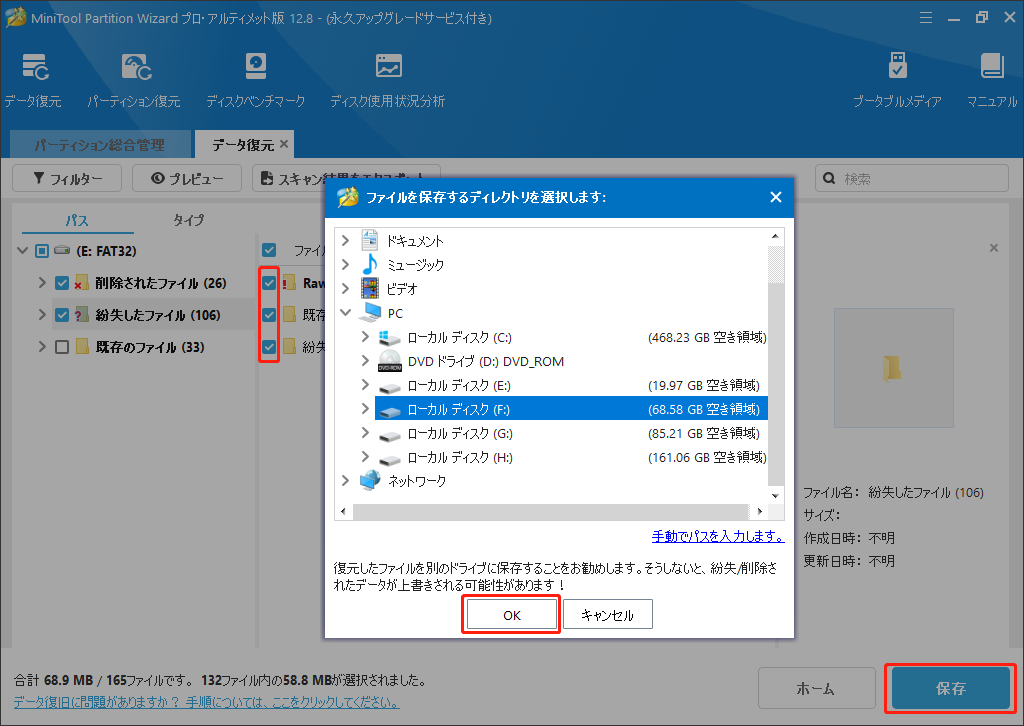Click the folder preview thumbnail

point(893,368)
